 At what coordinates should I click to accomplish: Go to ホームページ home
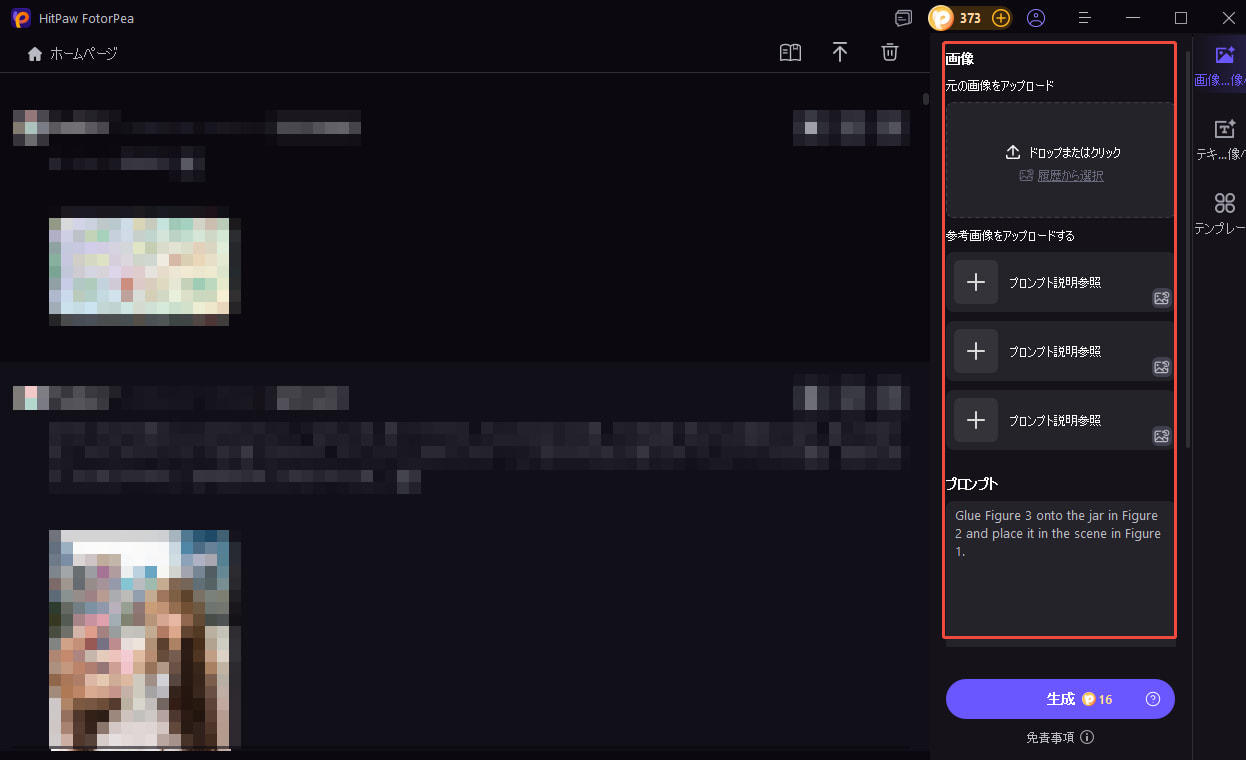pos(73,54)
